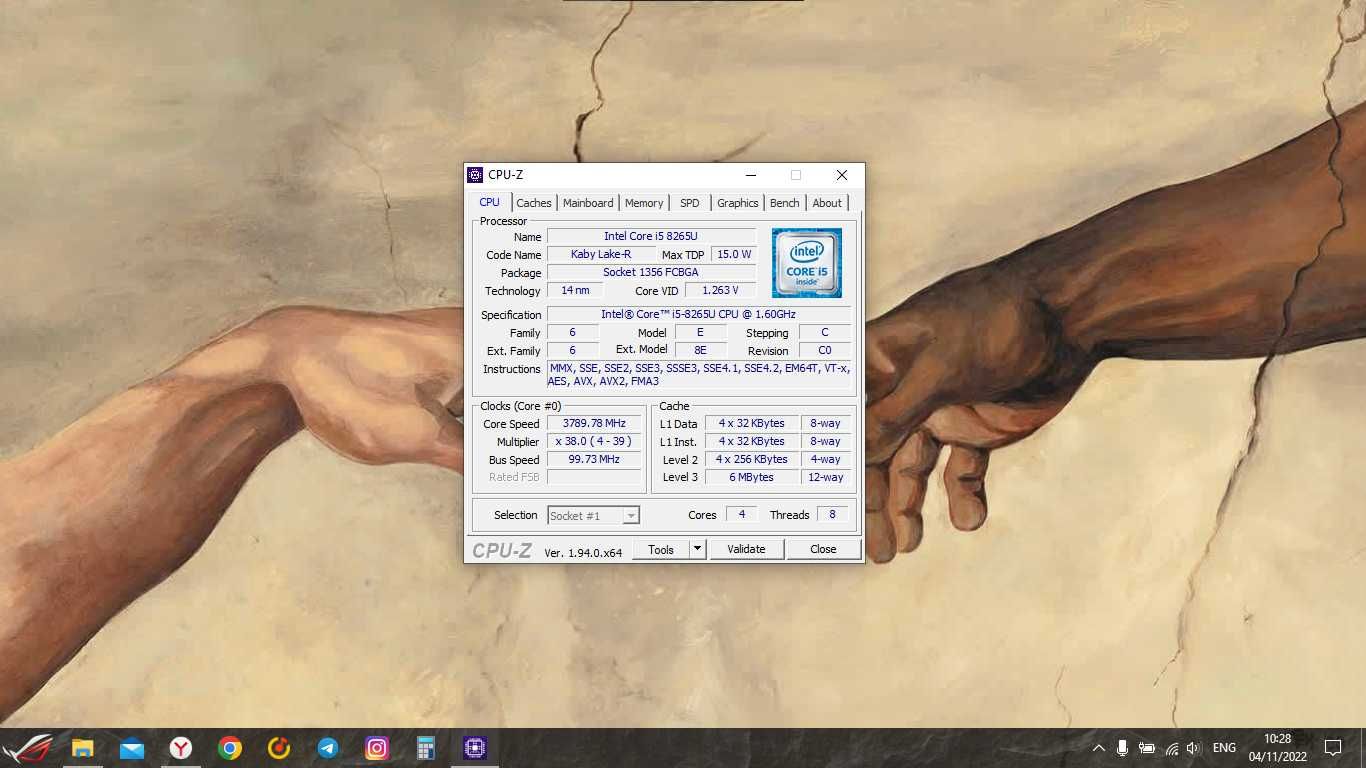
Task: Switch the ENG input language indicator
Action: (x=1224, y=748)
